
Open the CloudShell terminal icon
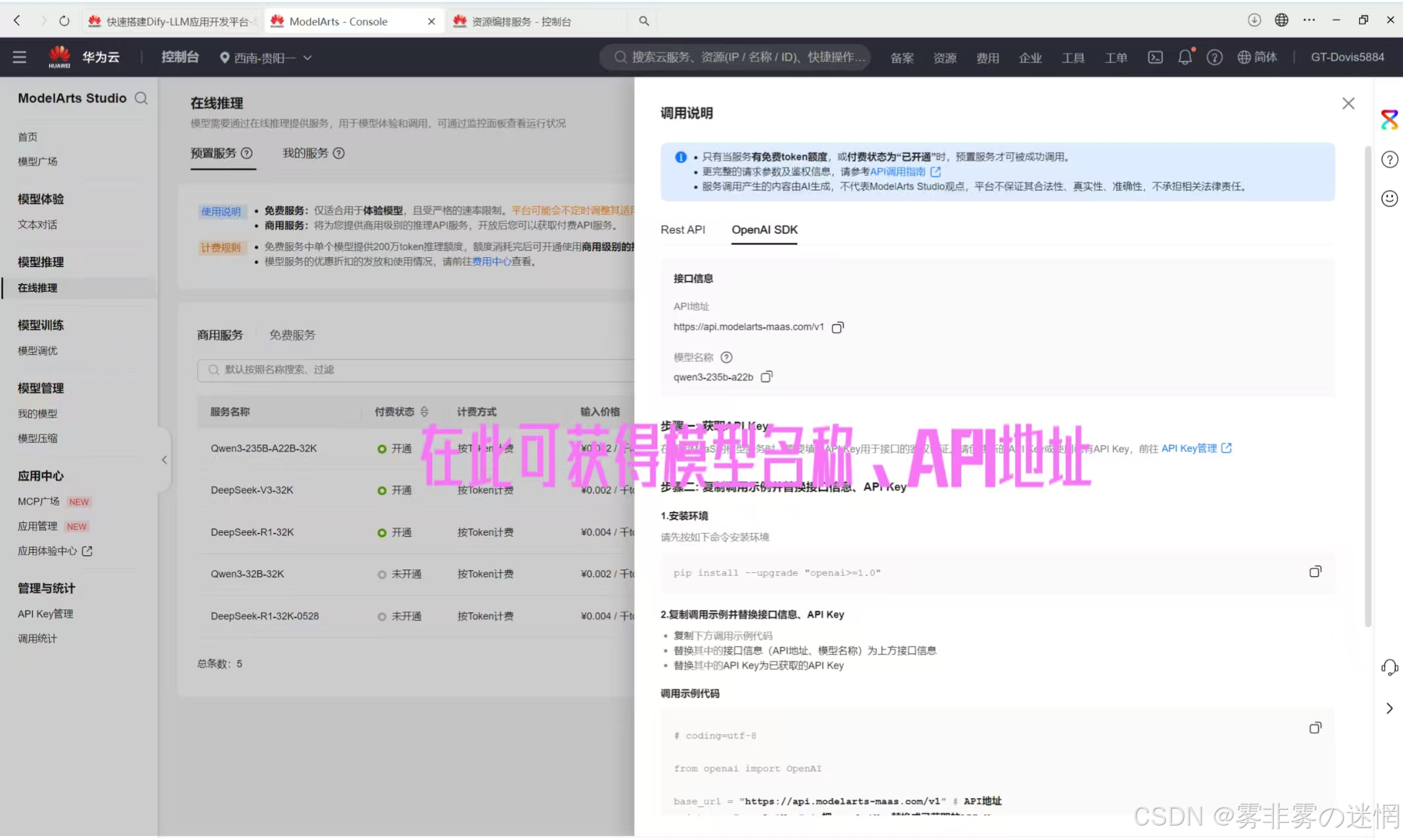[x=1155, y=57]
